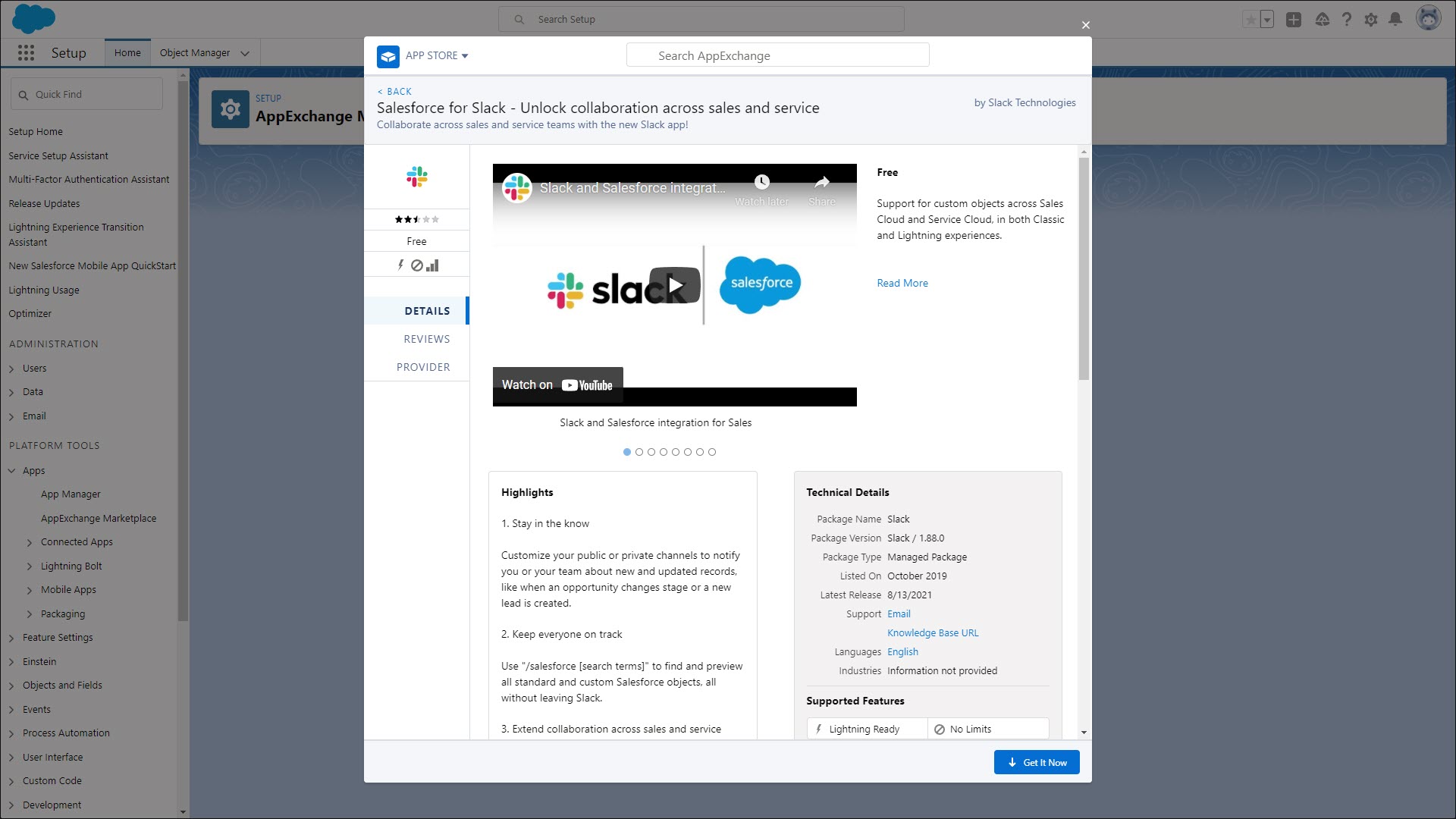
Task: Click the gear settings icon in toolbar
Action: coord(1371,19)
